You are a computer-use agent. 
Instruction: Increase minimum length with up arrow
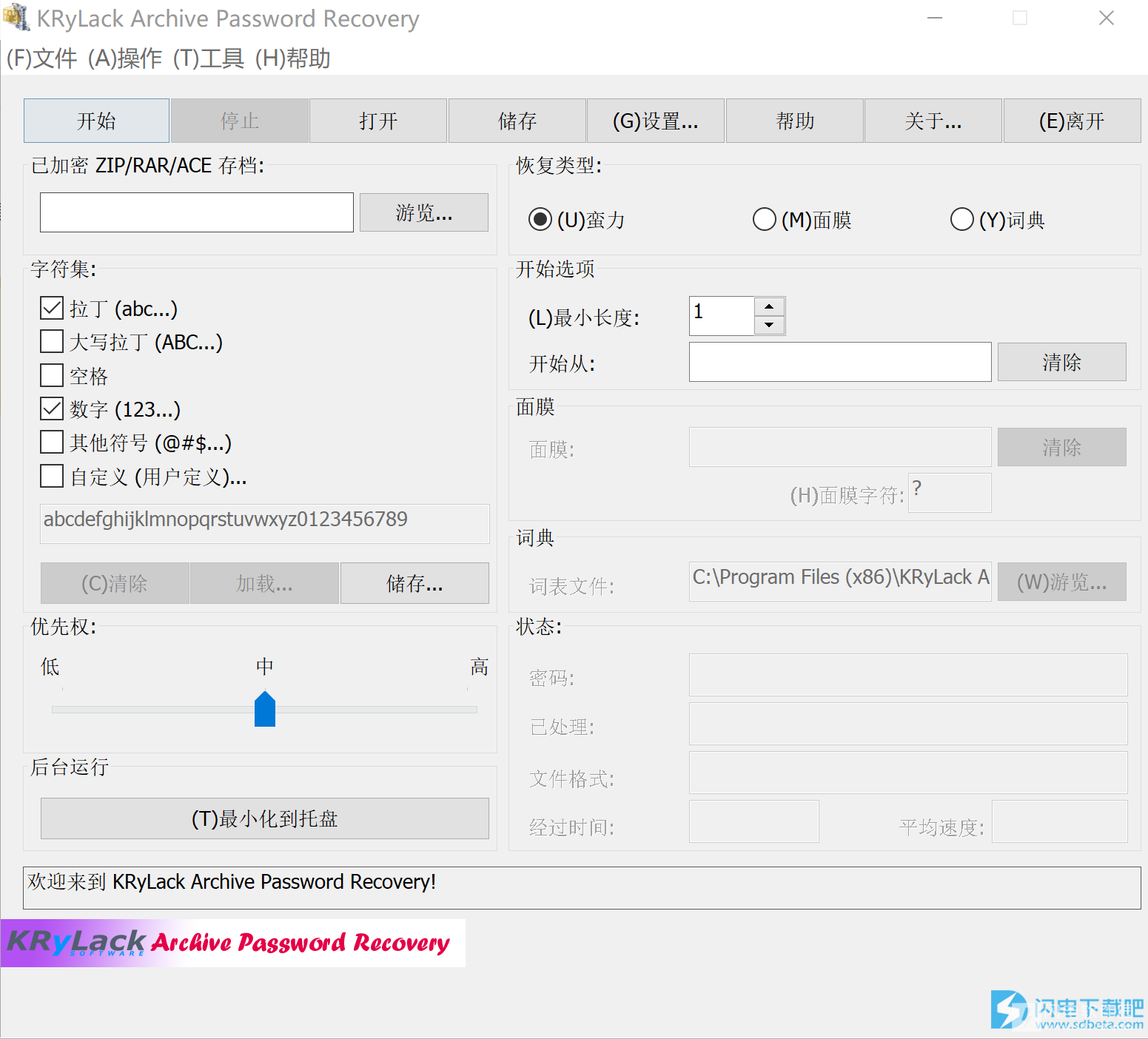click(x=770, y=306)
